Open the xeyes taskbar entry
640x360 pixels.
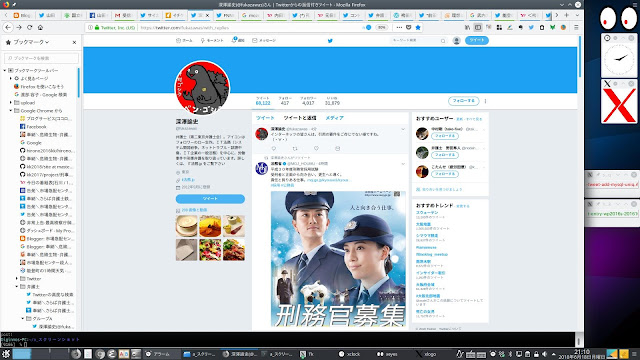coord(387,354)
